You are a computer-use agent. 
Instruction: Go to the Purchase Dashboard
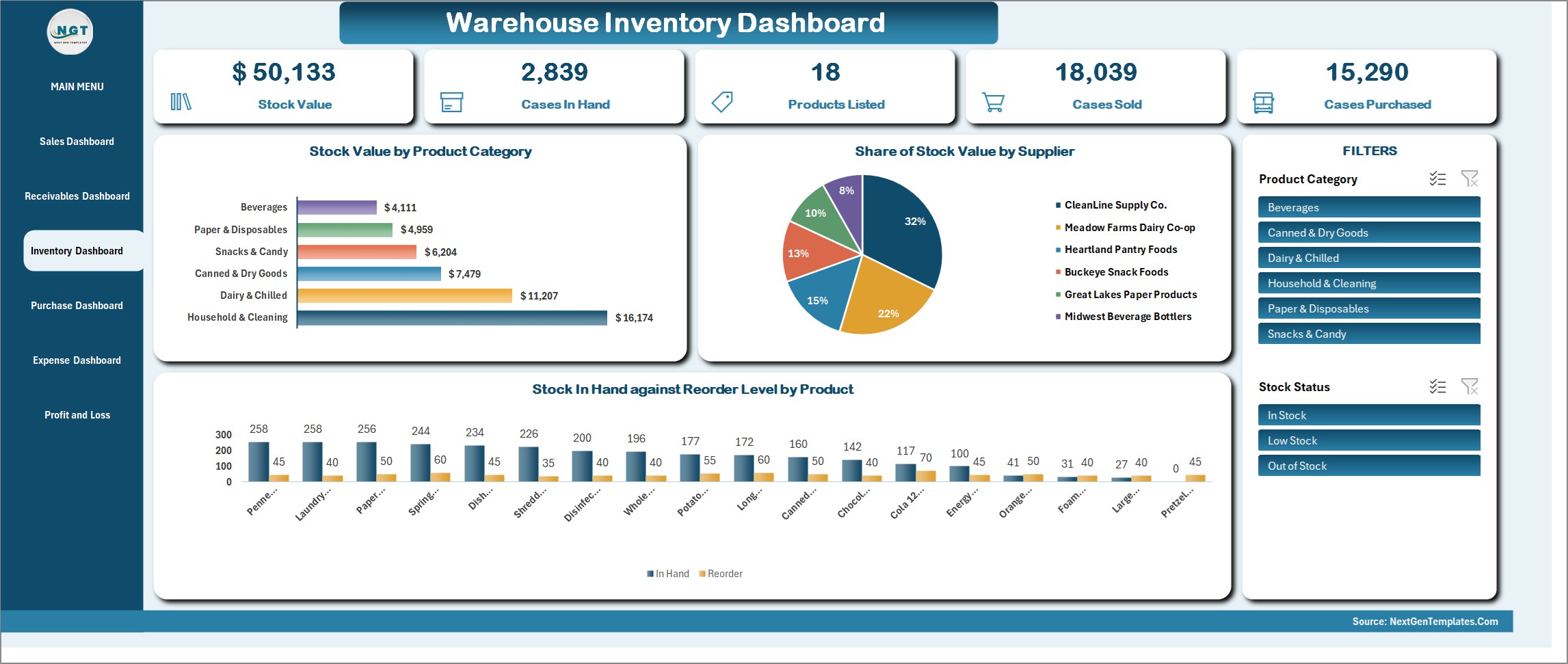point(77,306)
